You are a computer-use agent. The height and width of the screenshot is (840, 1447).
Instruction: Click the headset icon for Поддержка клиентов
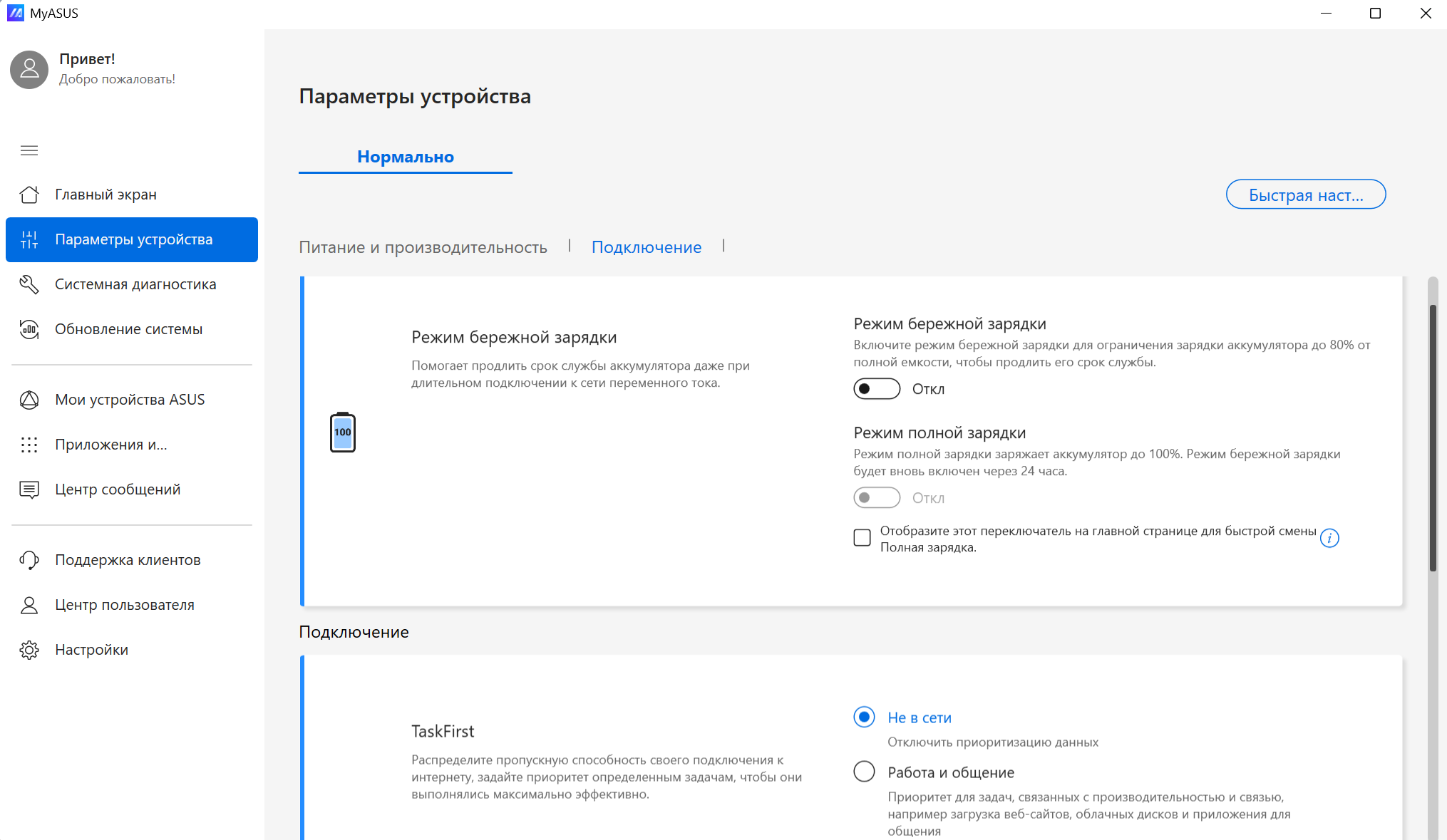tap(29, 560)
